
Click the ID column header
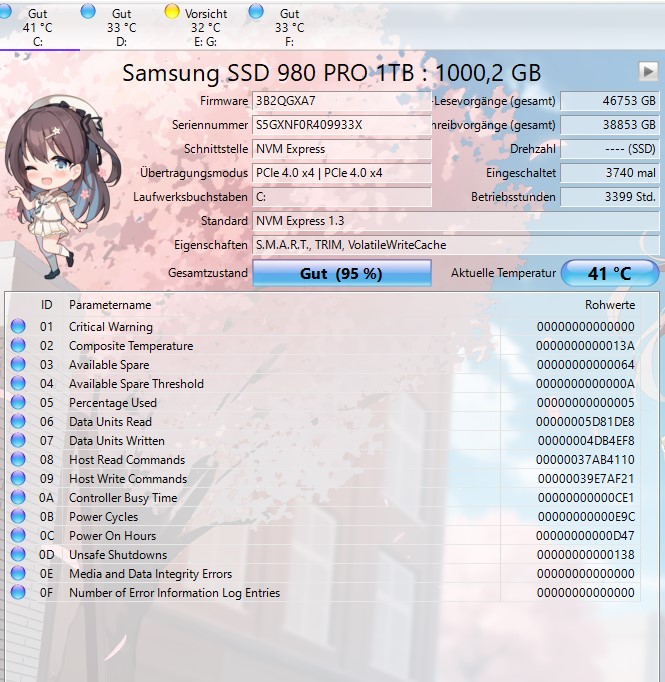tap(47, 305)
